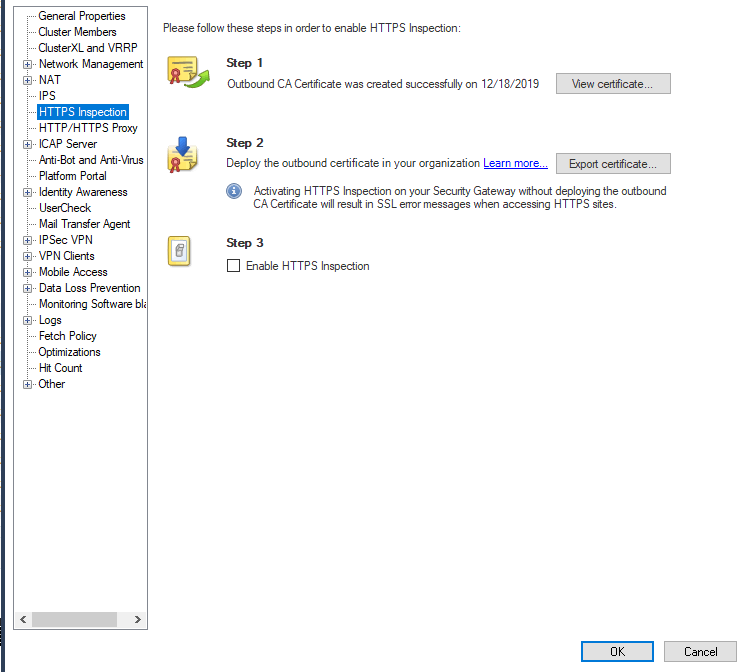Open General Properties page
Viewport: 751px width, 672px height.
[x=82, y=16]
